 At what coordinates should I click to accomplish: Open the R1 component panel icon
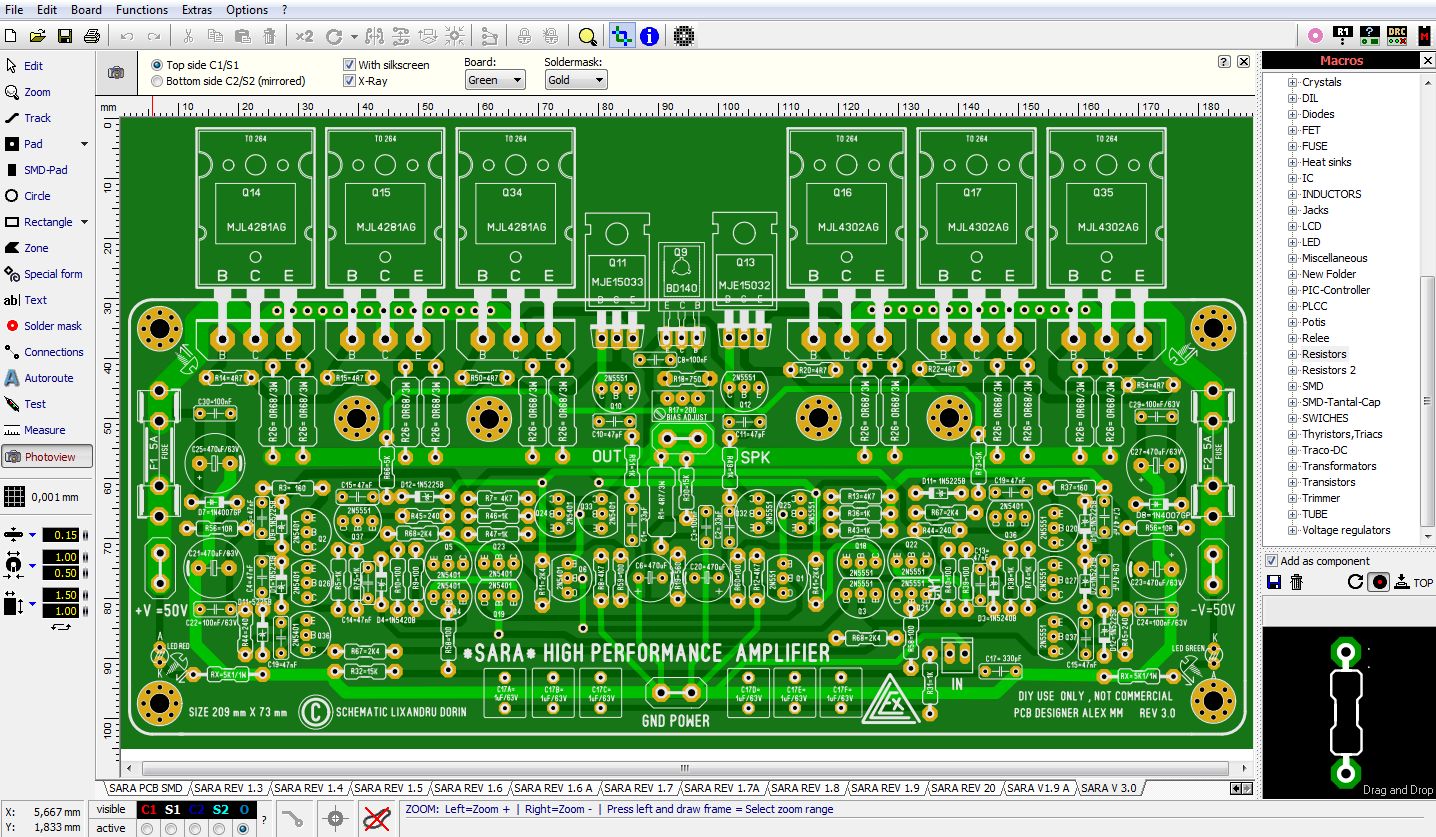pos(1343,36)
